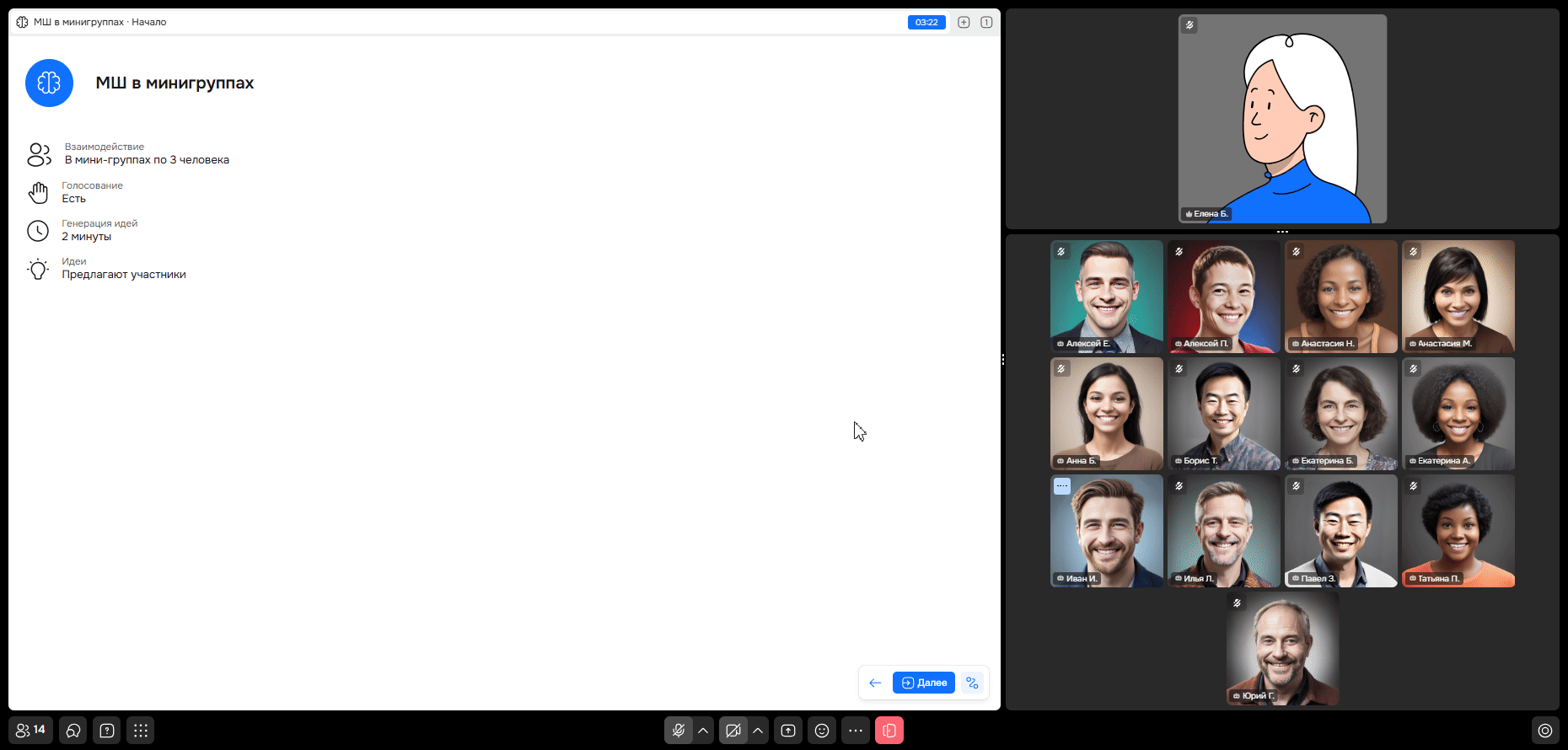Unmute the microphone
The image size is (1568, 750).
tap(679, 731)
